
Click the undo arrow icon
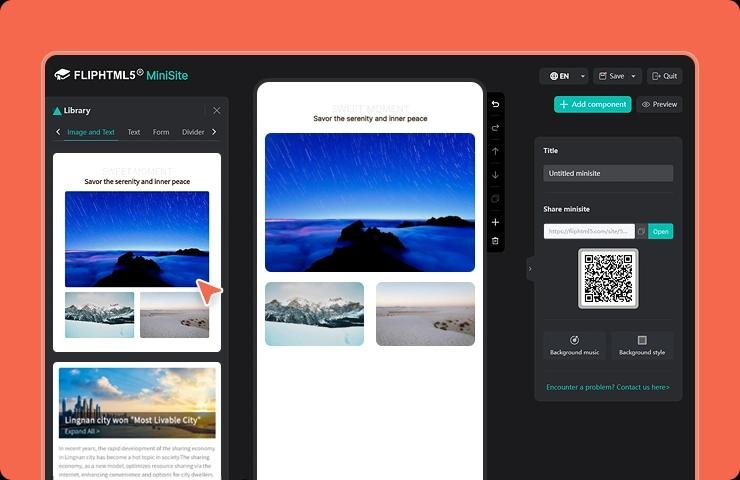[x=495, y=104]
